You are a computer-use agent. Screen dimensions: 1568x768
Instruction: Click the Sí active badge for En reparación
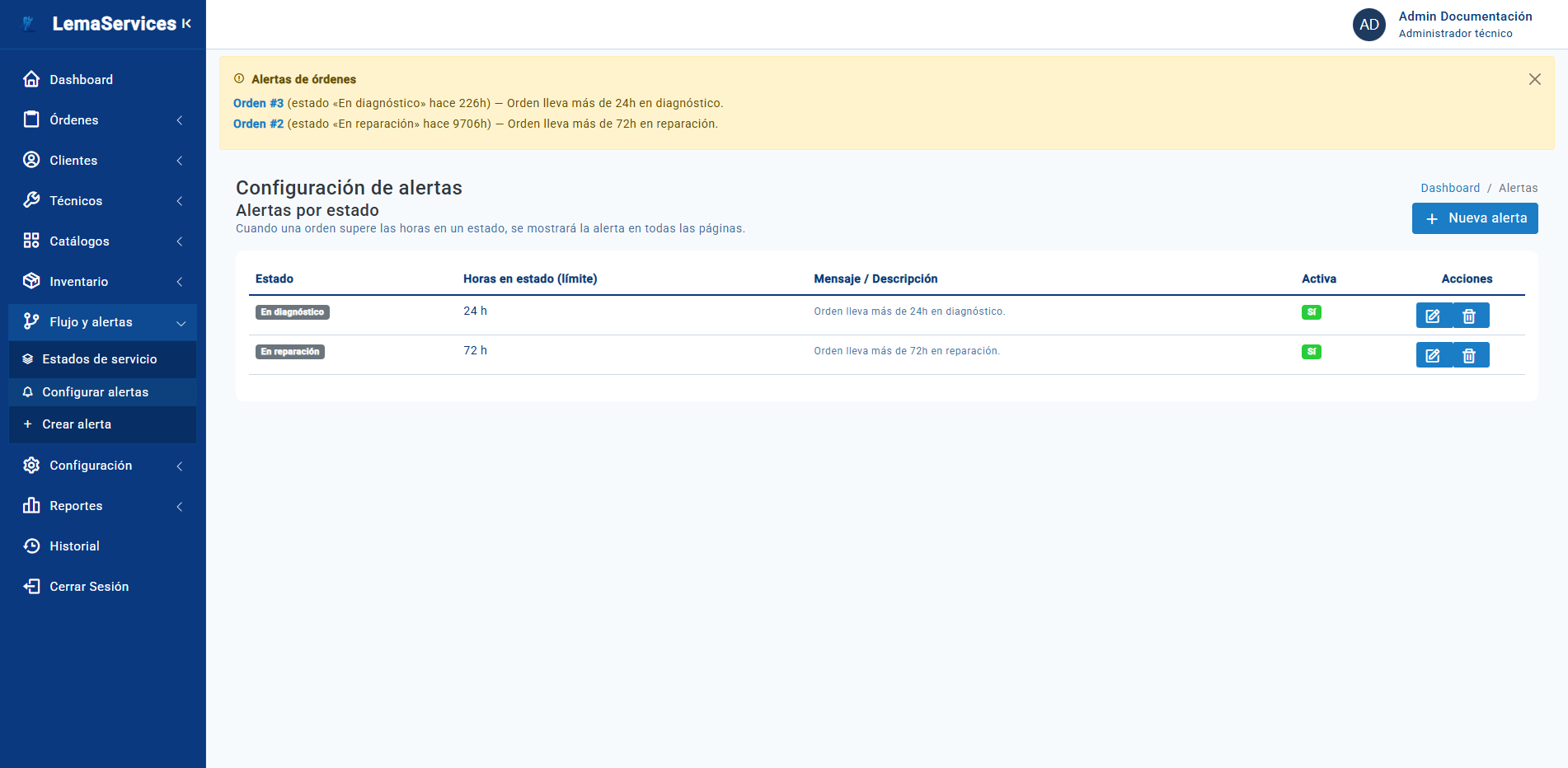(1311, 352)
